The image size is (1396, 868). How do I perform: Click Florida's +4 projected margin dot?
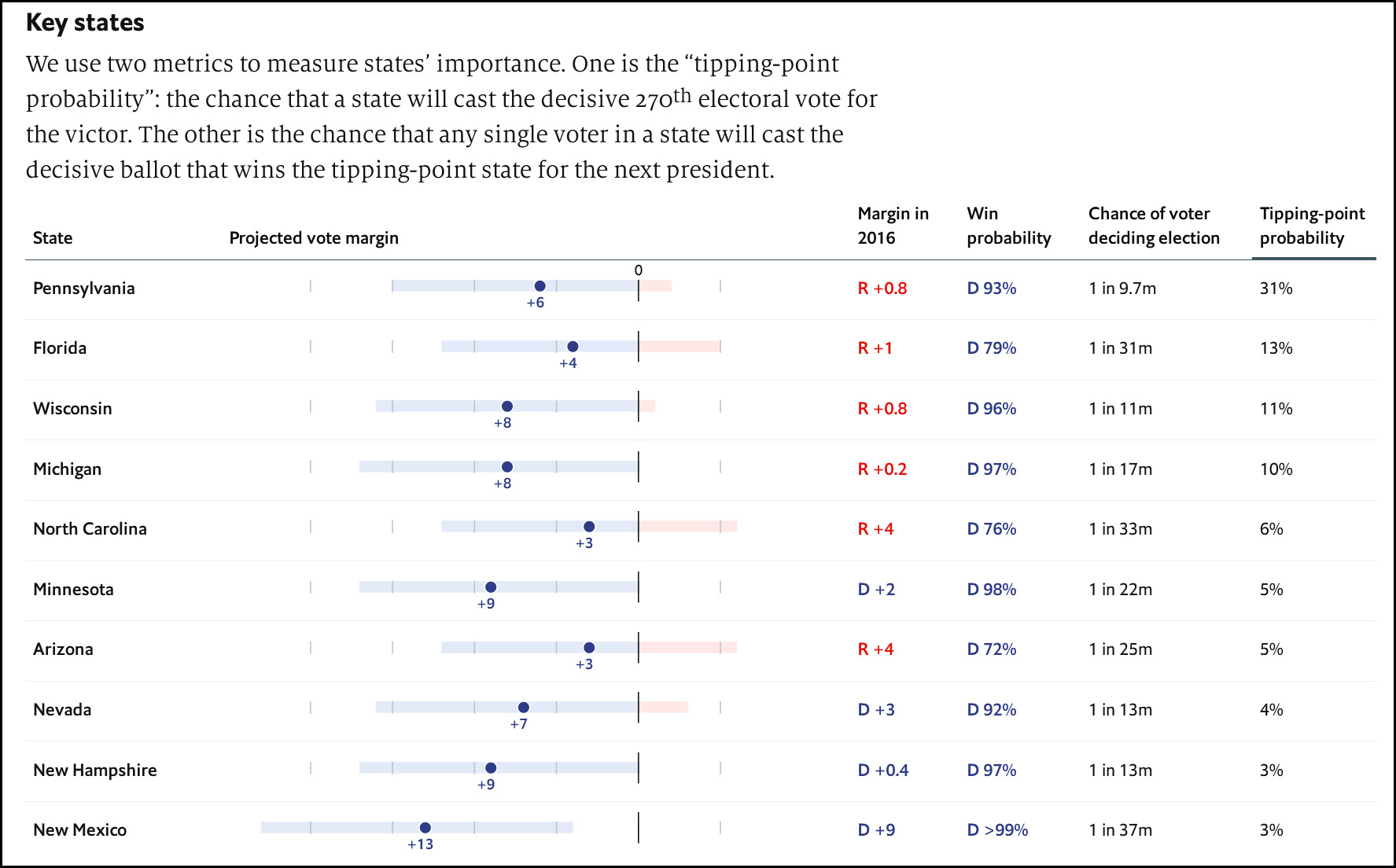(x=573, y=347)
